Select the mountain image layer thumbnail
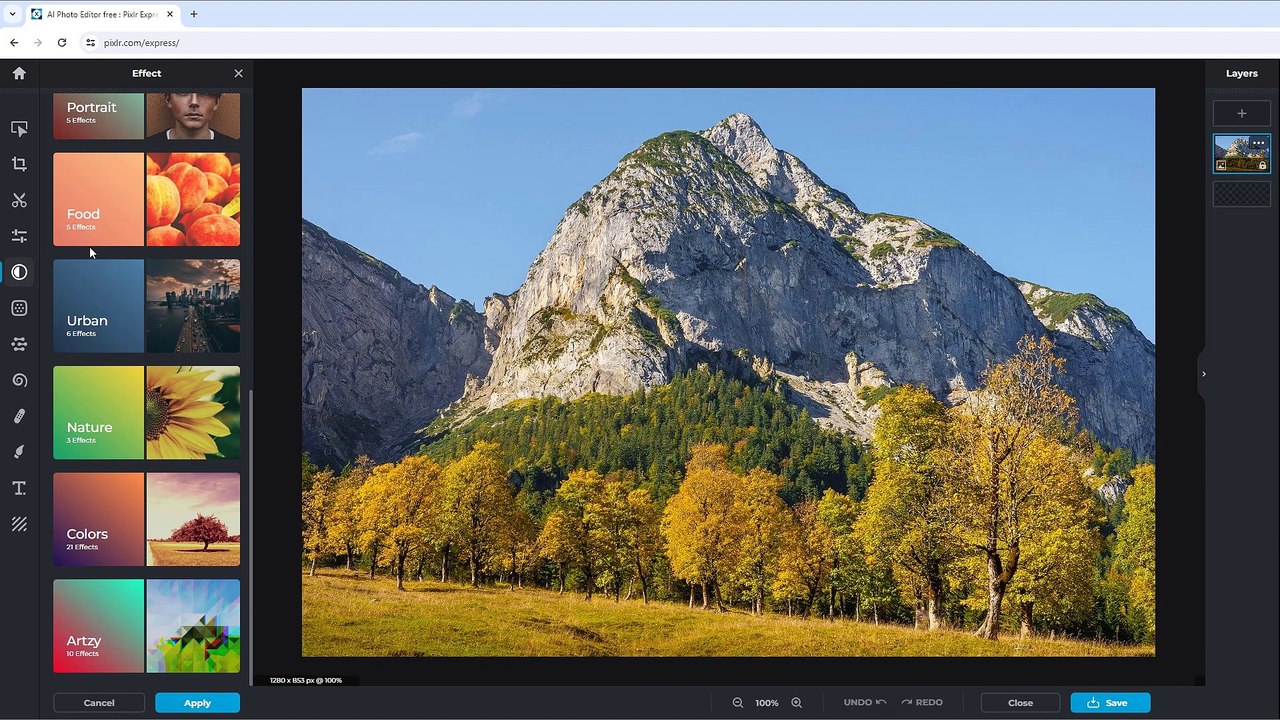Viewport: 1280px width, 720px height. tap(1242, 154)
